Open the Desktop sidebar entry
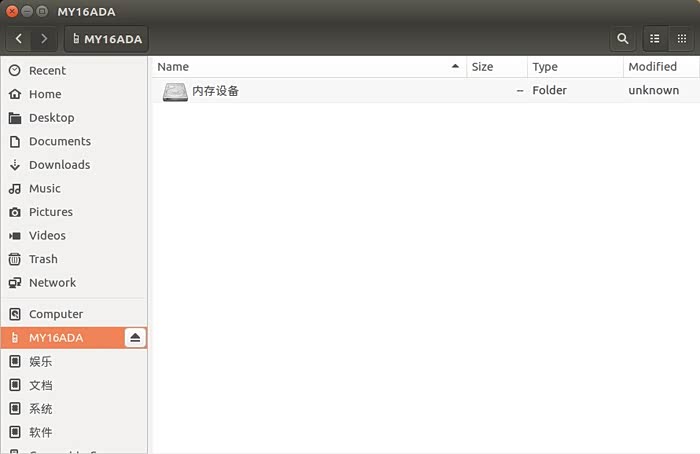Viewport: 700px width, 454px height. pyautogui.click(x=74, y=118)
